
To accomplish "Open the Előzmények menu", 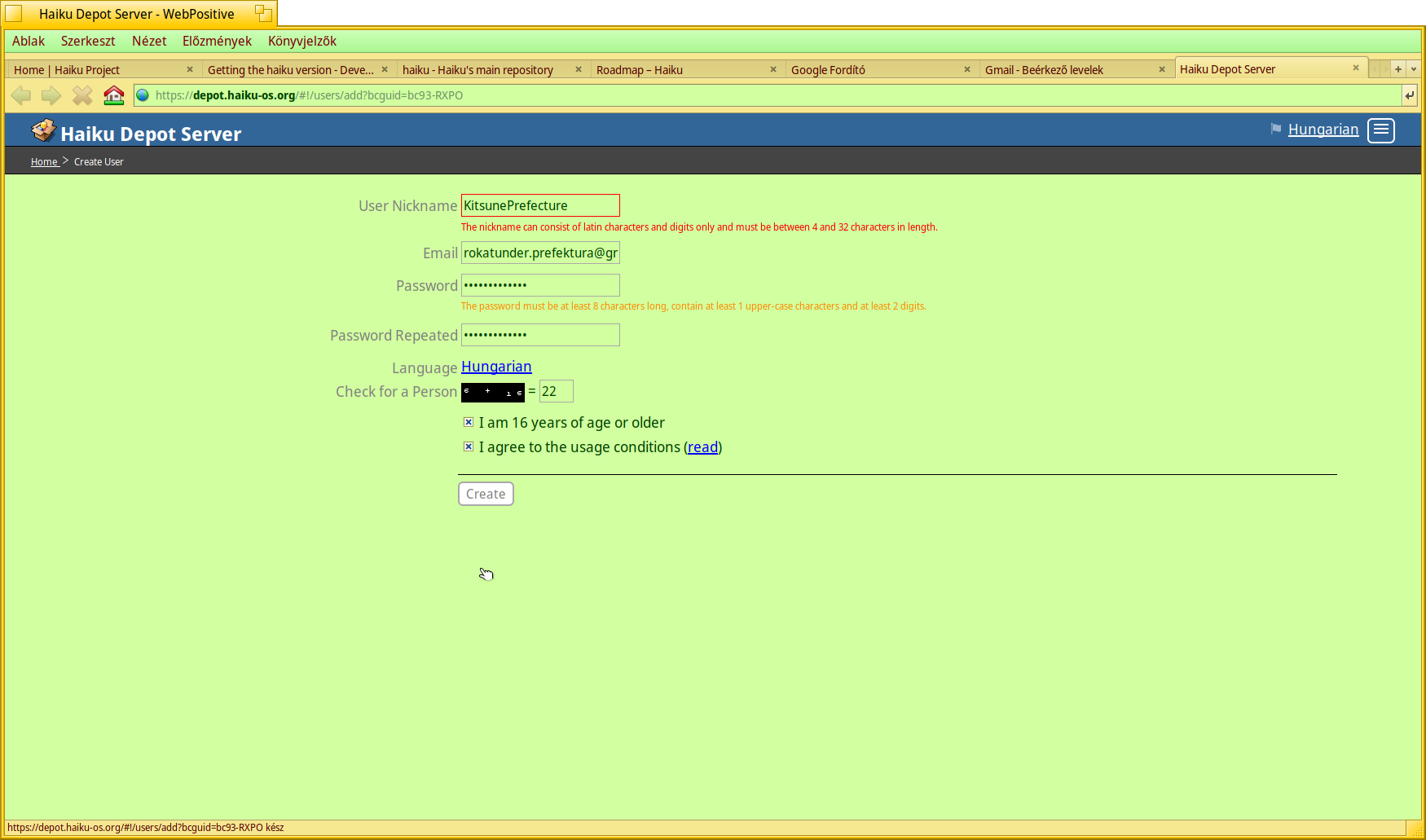I will [x=217, y=41].
